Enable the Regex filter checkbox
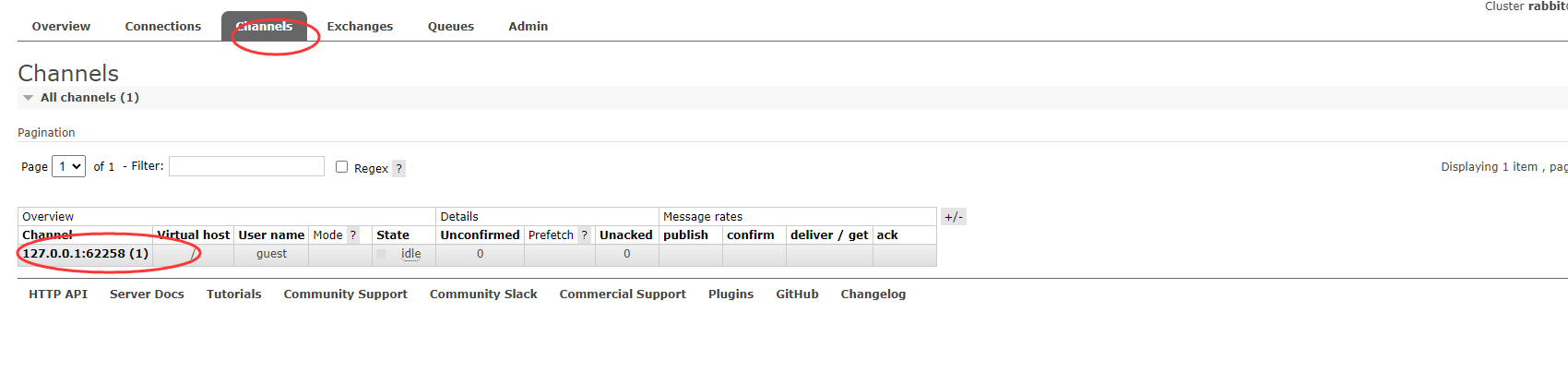 click(341, 167)
